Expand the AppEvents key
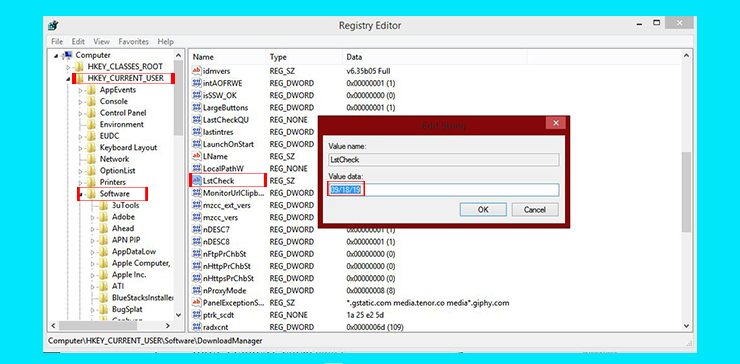Screen dimensions: 740x364 click(x=81, y=90)
